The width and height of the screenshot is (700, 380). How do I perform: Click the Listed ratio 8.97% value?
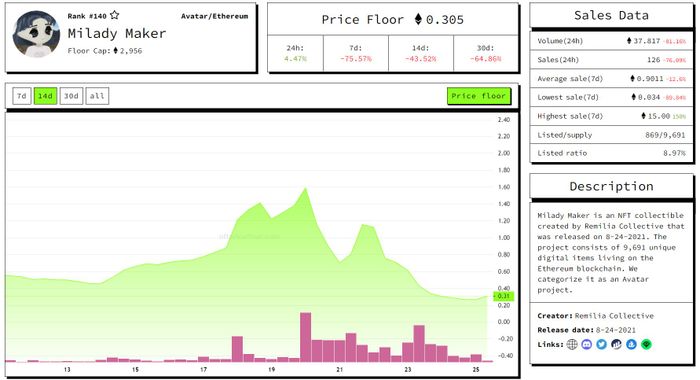point(674,153)
